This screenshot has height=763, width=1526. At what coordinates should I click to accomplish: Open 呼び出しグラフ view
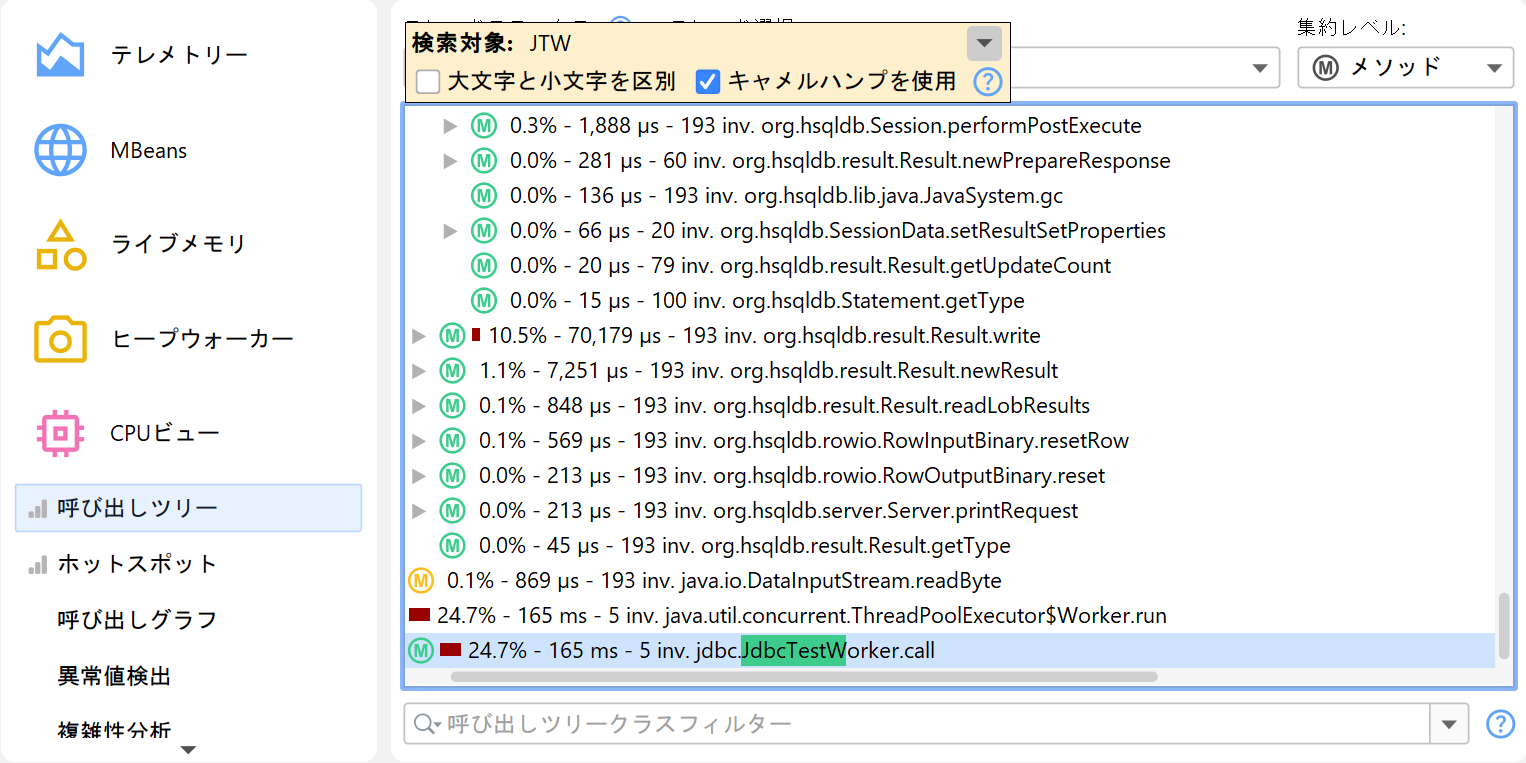pyautogui.click(x=137, y=620)
